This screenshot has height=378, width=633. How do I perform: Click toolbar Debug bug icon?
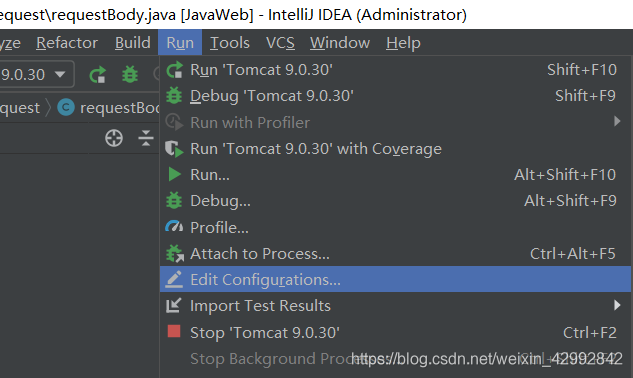[x=130, y=75]
